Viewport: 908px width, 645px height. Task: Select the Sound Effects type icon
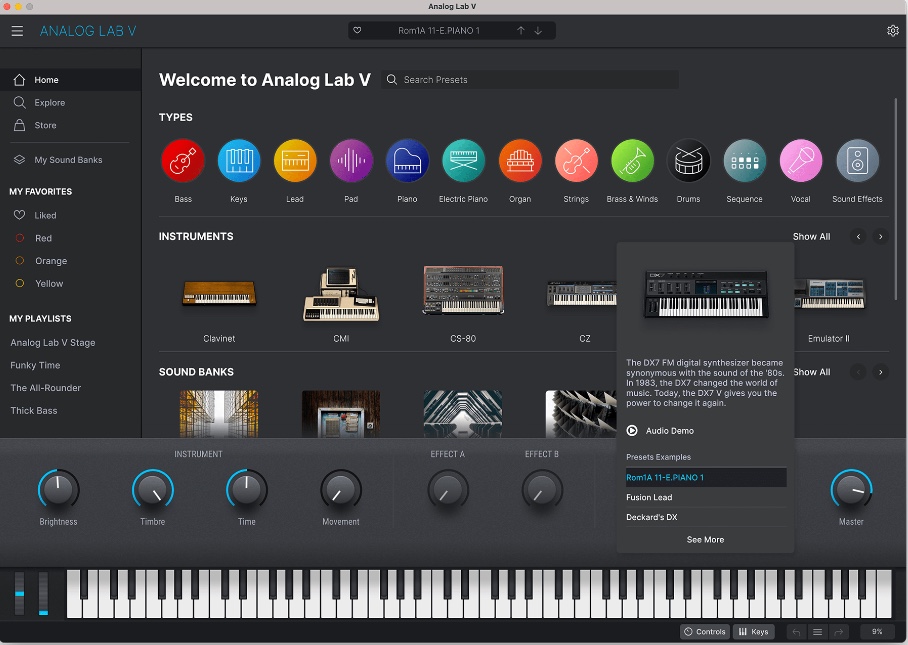coord(858,160)
